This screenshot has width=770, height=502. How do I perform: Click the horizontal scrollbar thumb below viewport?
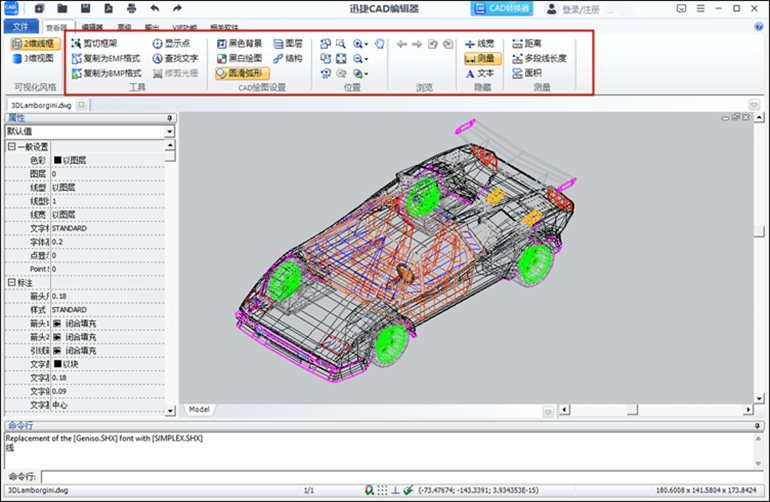[632, 410]
